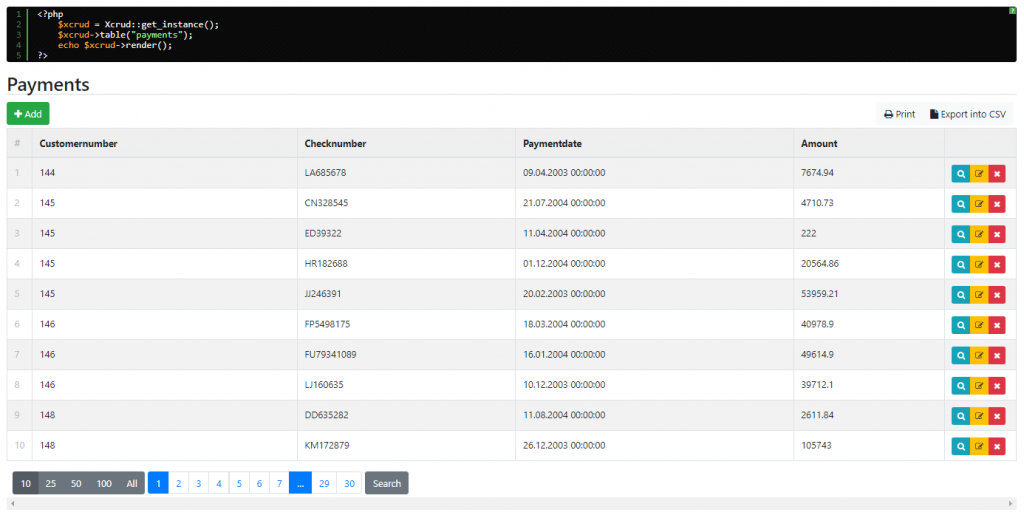View the row with check LA685678

[961, 174]
